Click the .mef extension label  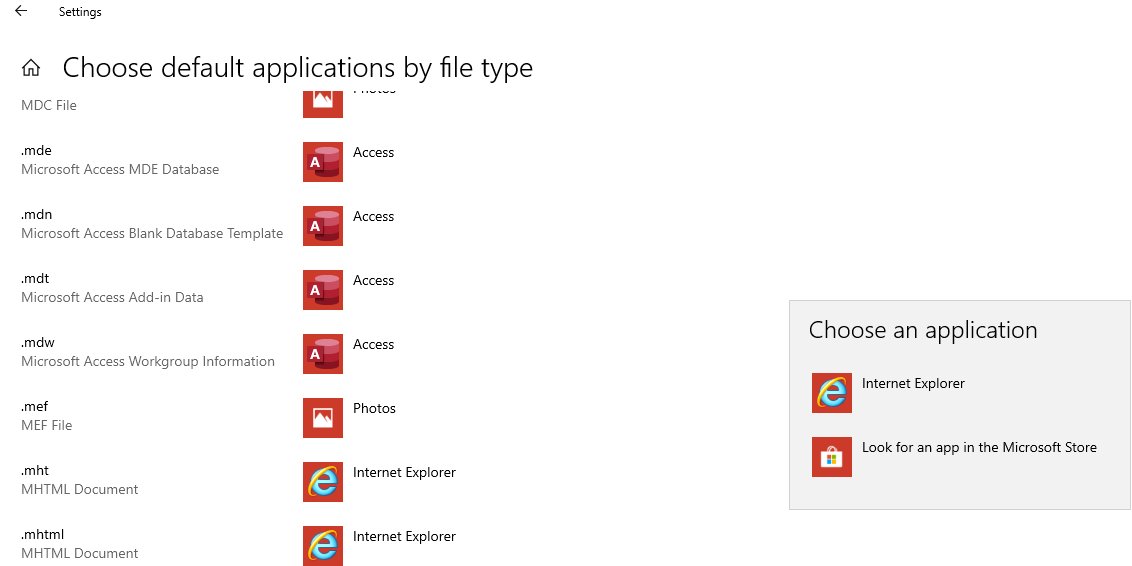34,406
